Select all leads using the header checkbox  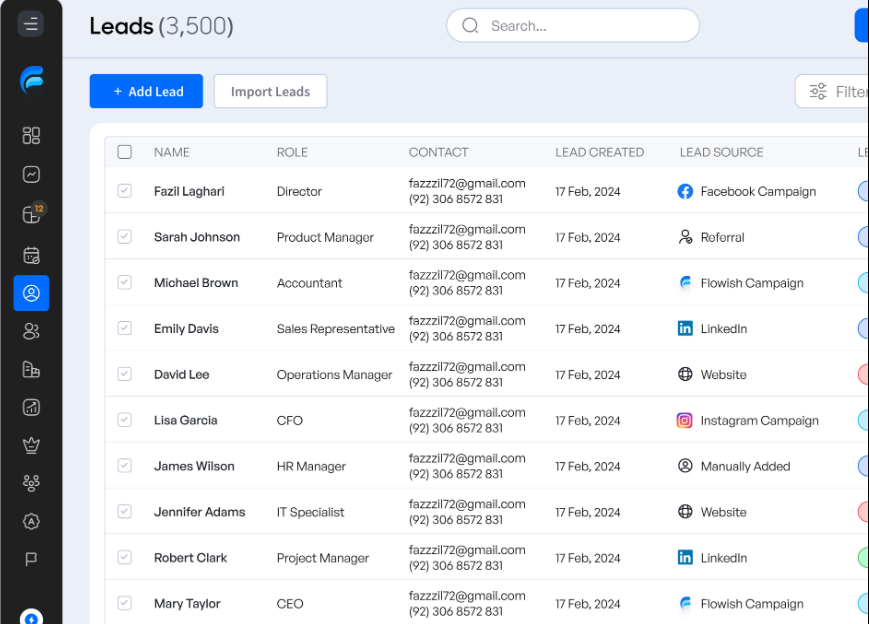[125, 151]
